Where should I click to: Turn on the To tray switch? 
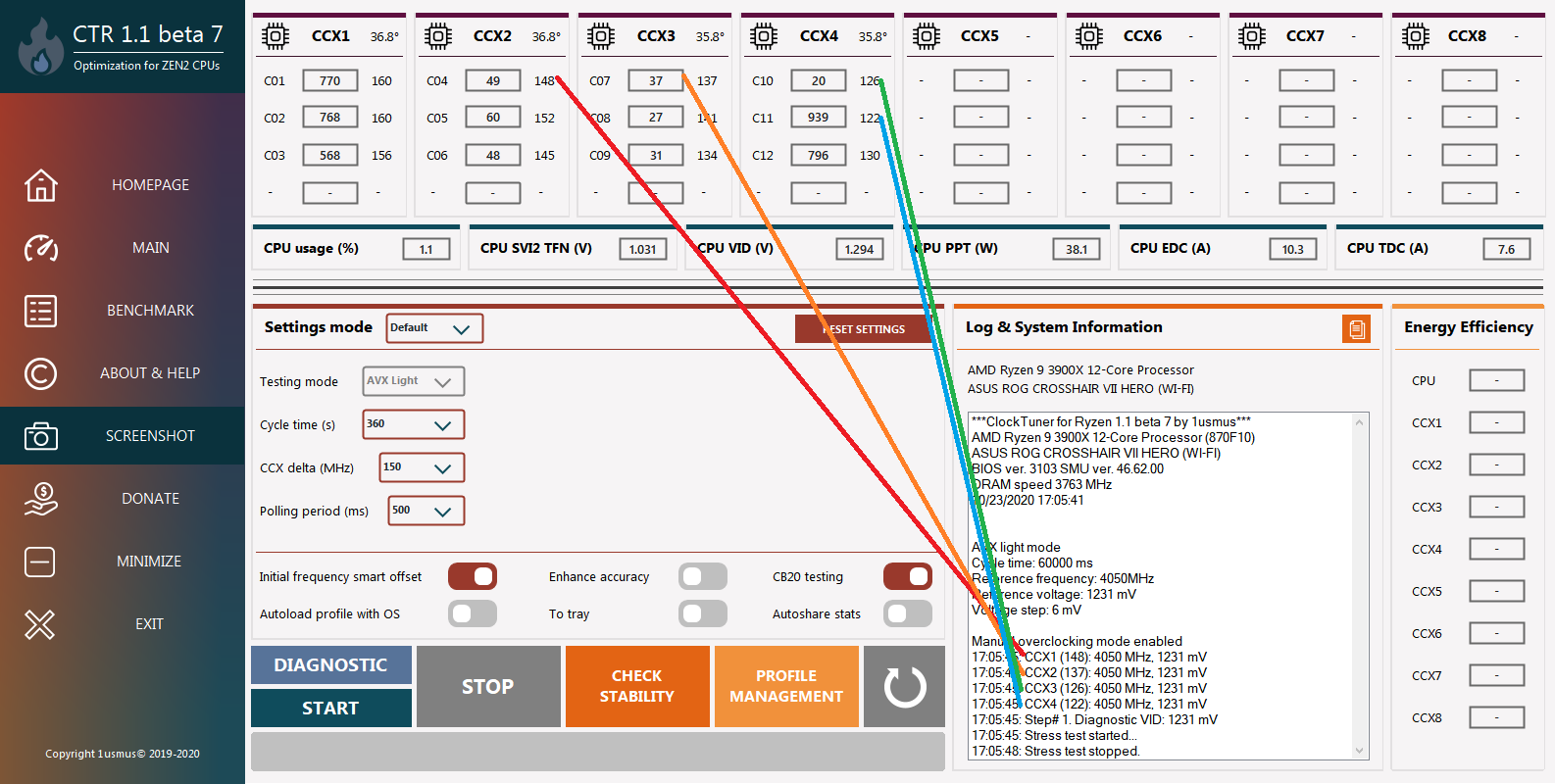click(x=703, y=613)
